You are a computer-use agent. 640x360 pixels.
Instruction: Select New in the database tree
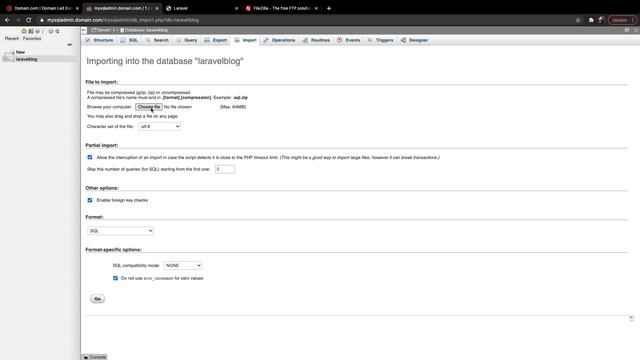coord(20,52)
